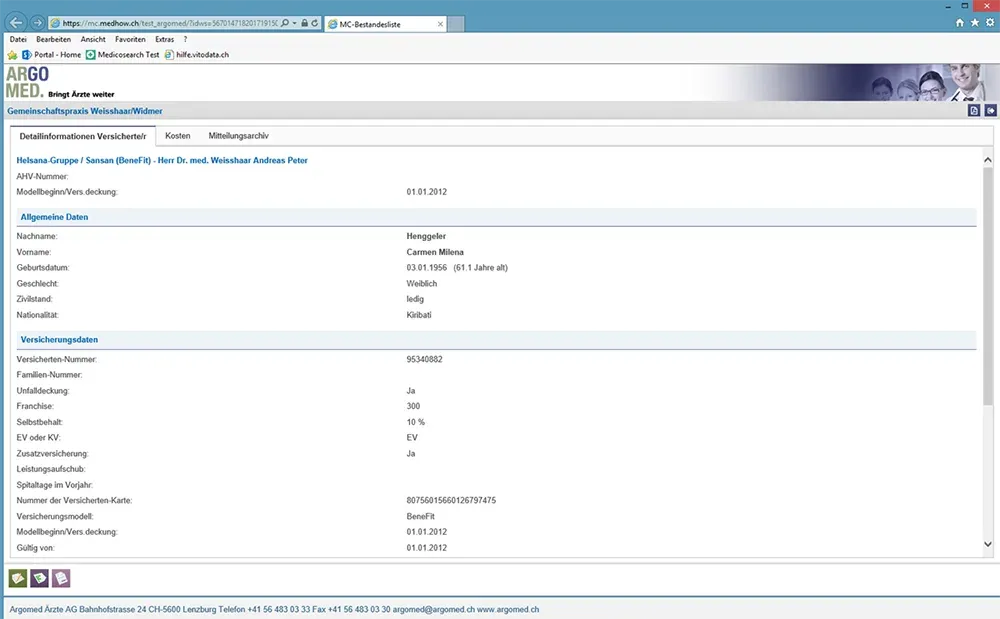
Task: Close the MC-Bestandesliste browser tab
Action: pyautogui.click(x=440, y=24)
